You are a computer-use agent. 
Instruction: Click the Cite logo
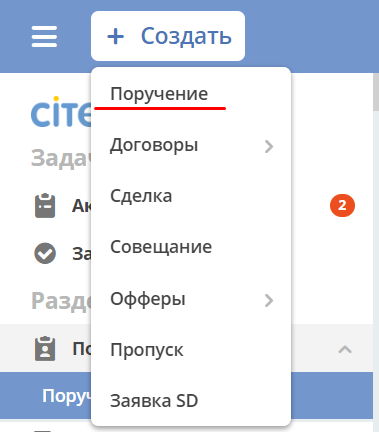coord(61,112)
